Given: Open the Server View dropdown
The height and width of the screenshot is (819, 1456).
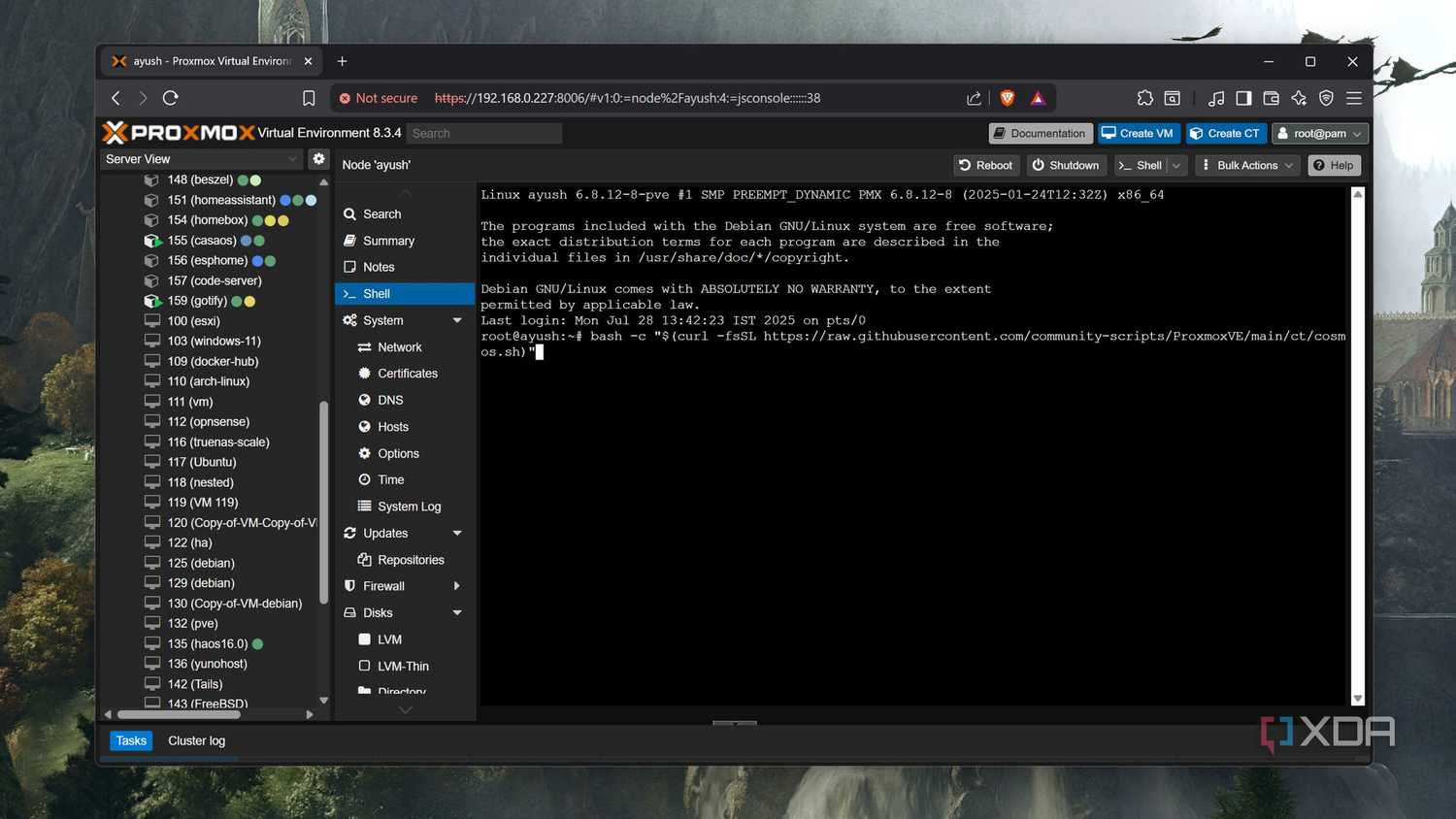Looking at the screenshot, I should 202,159.
